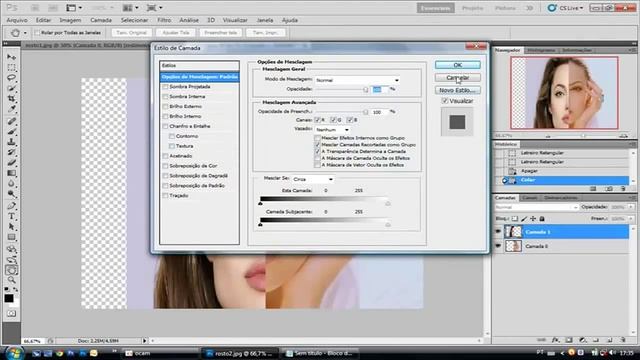Open the tool preset picker arrow
This screenshot has width=640, height=360.
click(25, 33)
